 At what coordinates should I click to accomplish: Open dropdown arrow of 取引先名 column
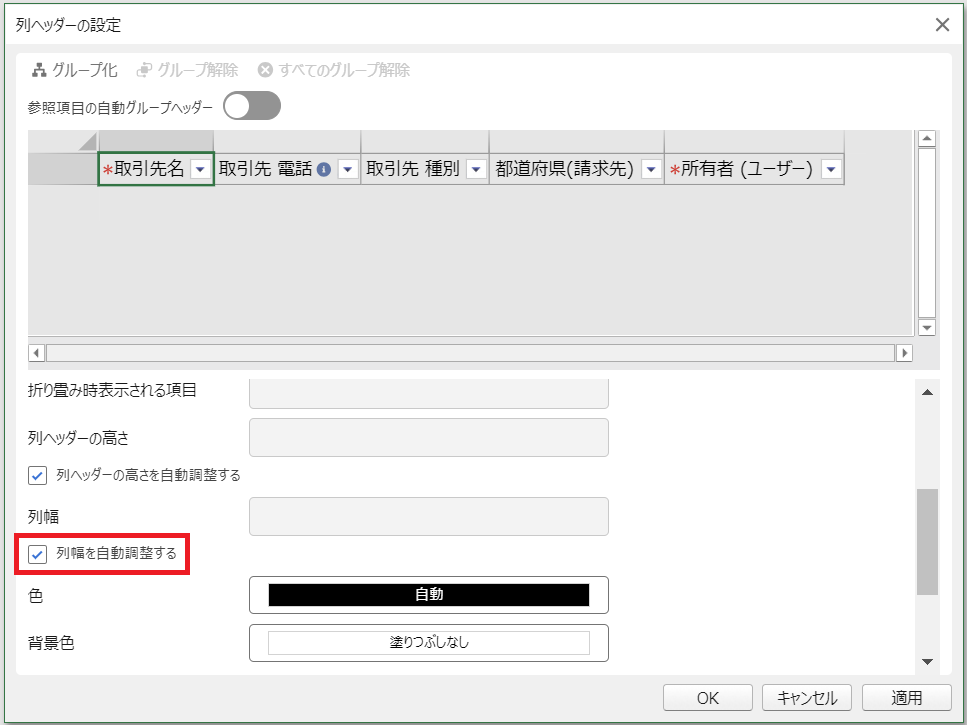click(x=200, y=169)
